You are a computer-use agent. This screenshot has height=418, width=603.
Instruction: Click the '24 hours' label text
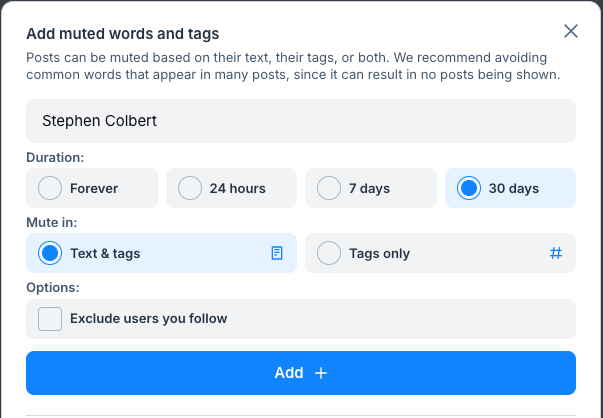(x=237, y=188)
